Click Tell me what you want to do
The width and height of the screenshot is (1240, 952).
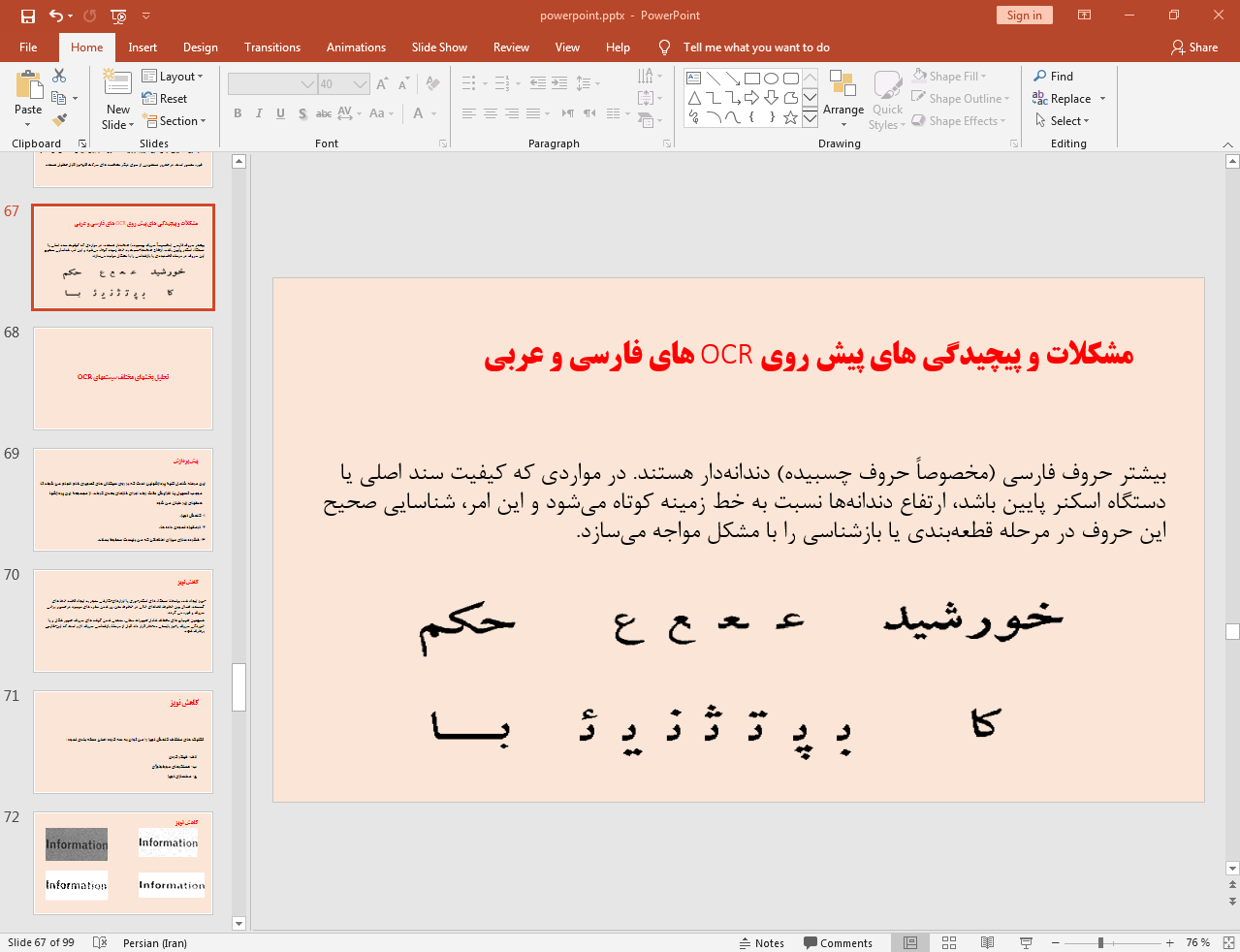point(755,47)
